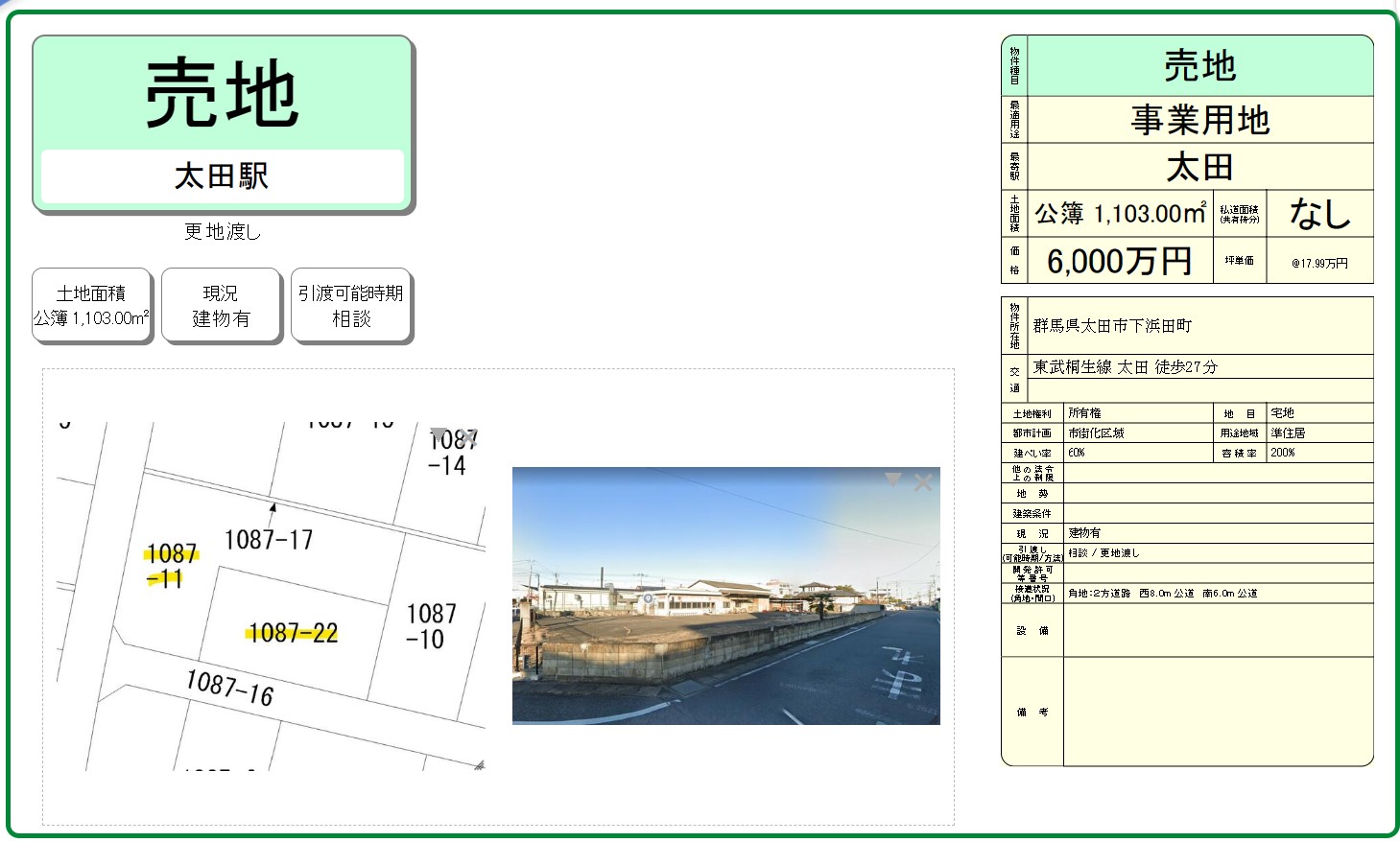Click the round marker icon in the street photo

pos(648,598)
